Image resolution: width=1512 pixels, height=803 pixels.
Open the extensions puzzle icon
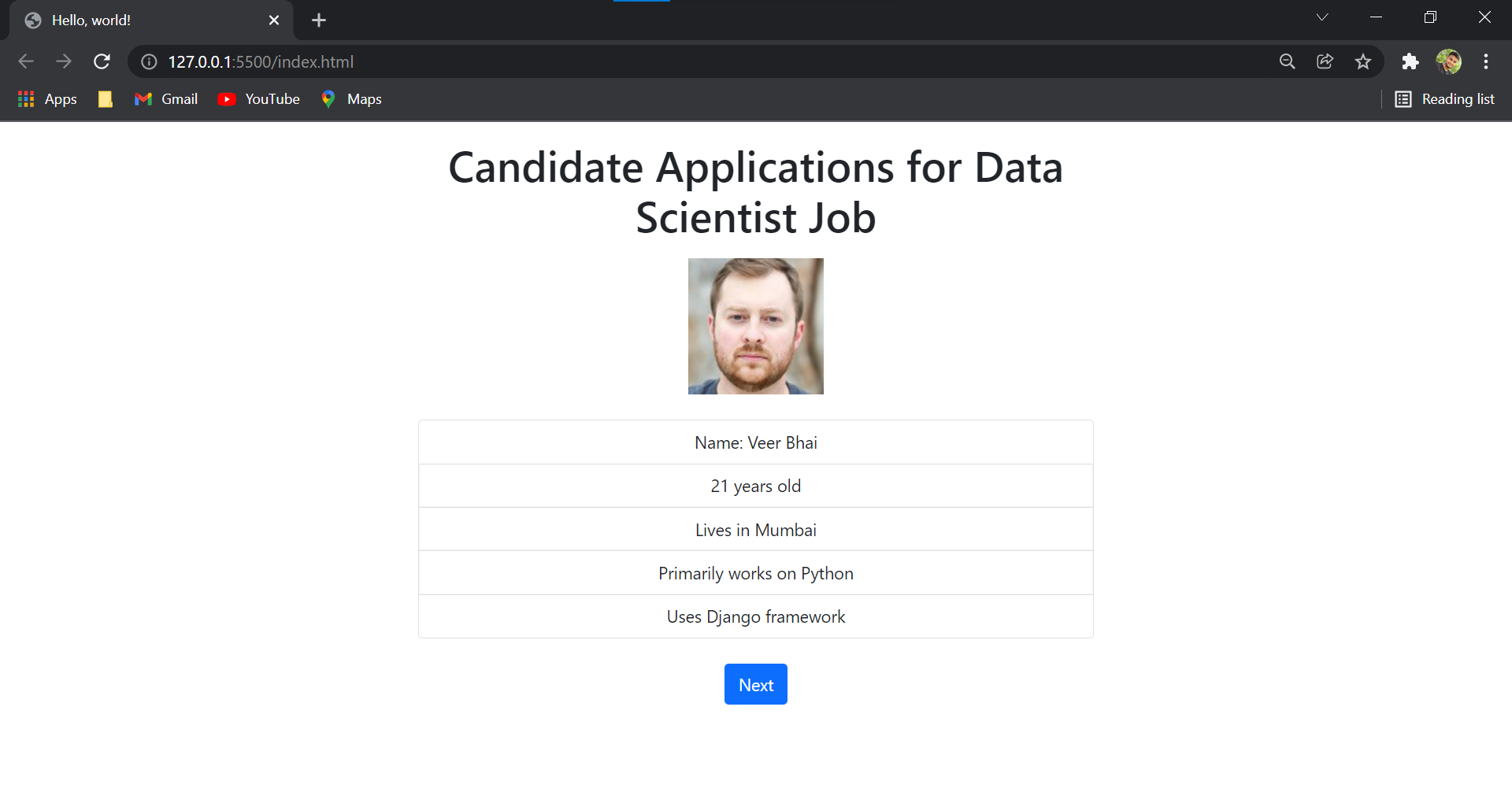pyautogui.click(x=1410, y=61)
